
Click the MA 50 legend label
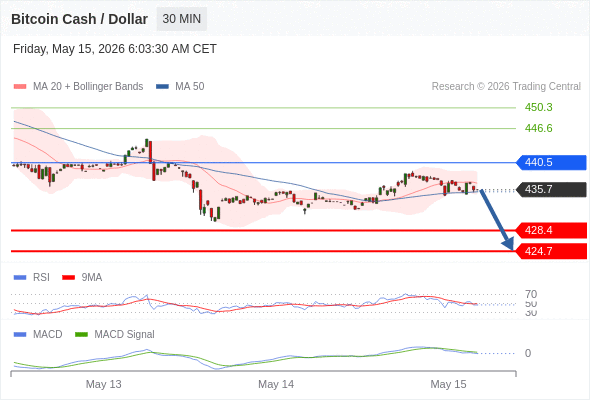pos(190,87)
